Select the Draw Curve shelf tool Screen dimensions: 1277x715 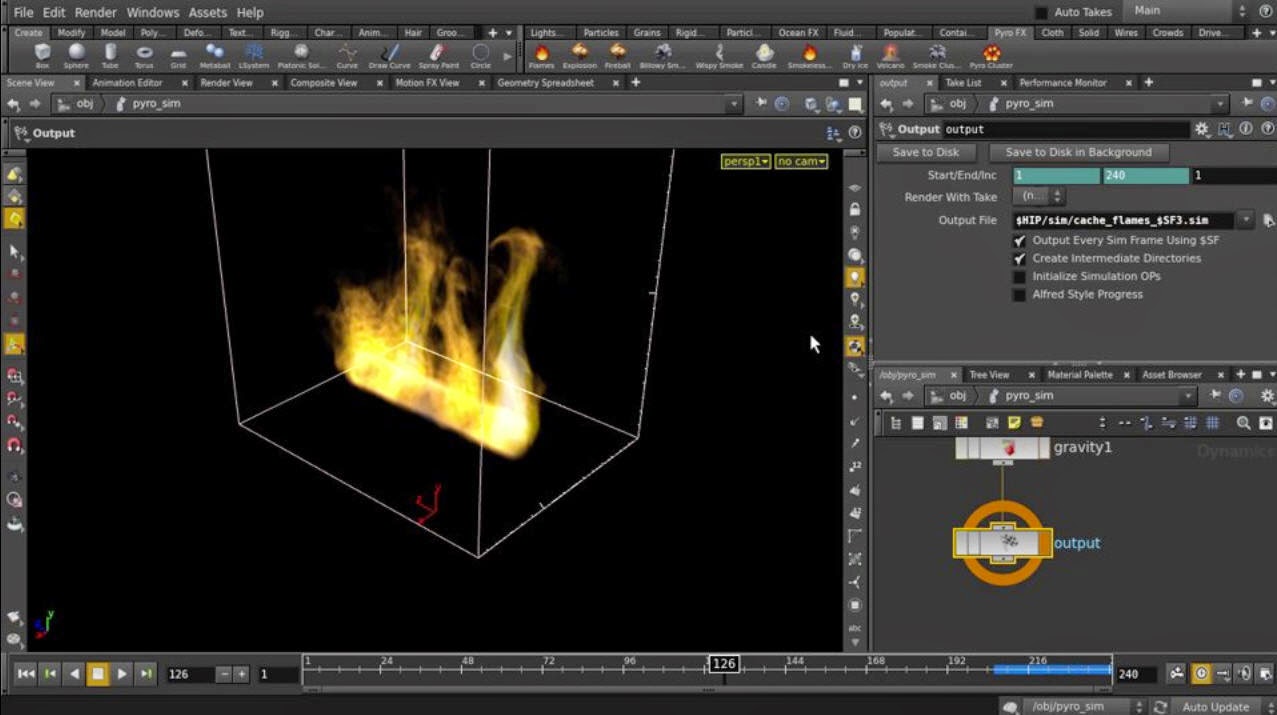pos(390,55)
